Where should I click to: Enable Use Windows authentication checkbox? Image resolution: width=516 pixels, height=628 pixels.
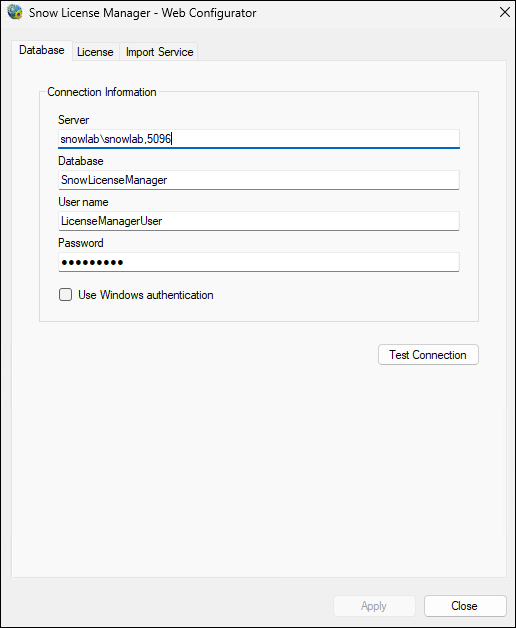coord(65,295)
